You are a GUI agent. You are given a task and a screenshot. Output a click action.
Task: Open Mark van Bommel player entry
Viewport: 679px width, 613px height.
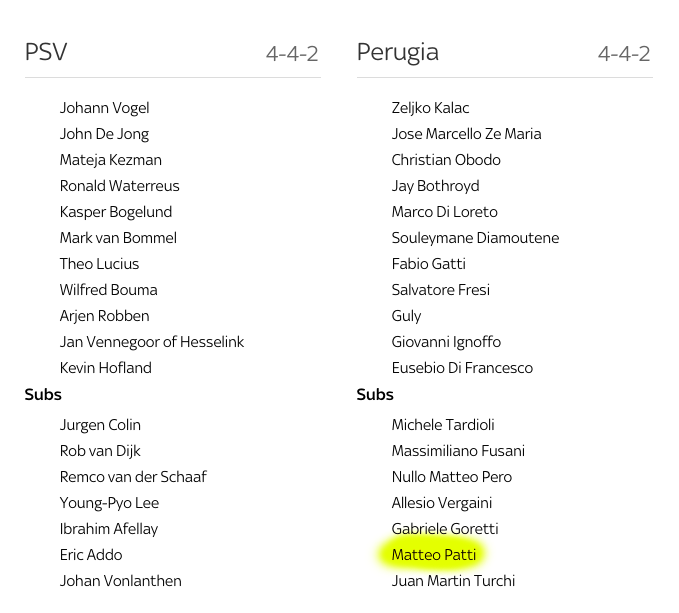(x=118, y=238)
